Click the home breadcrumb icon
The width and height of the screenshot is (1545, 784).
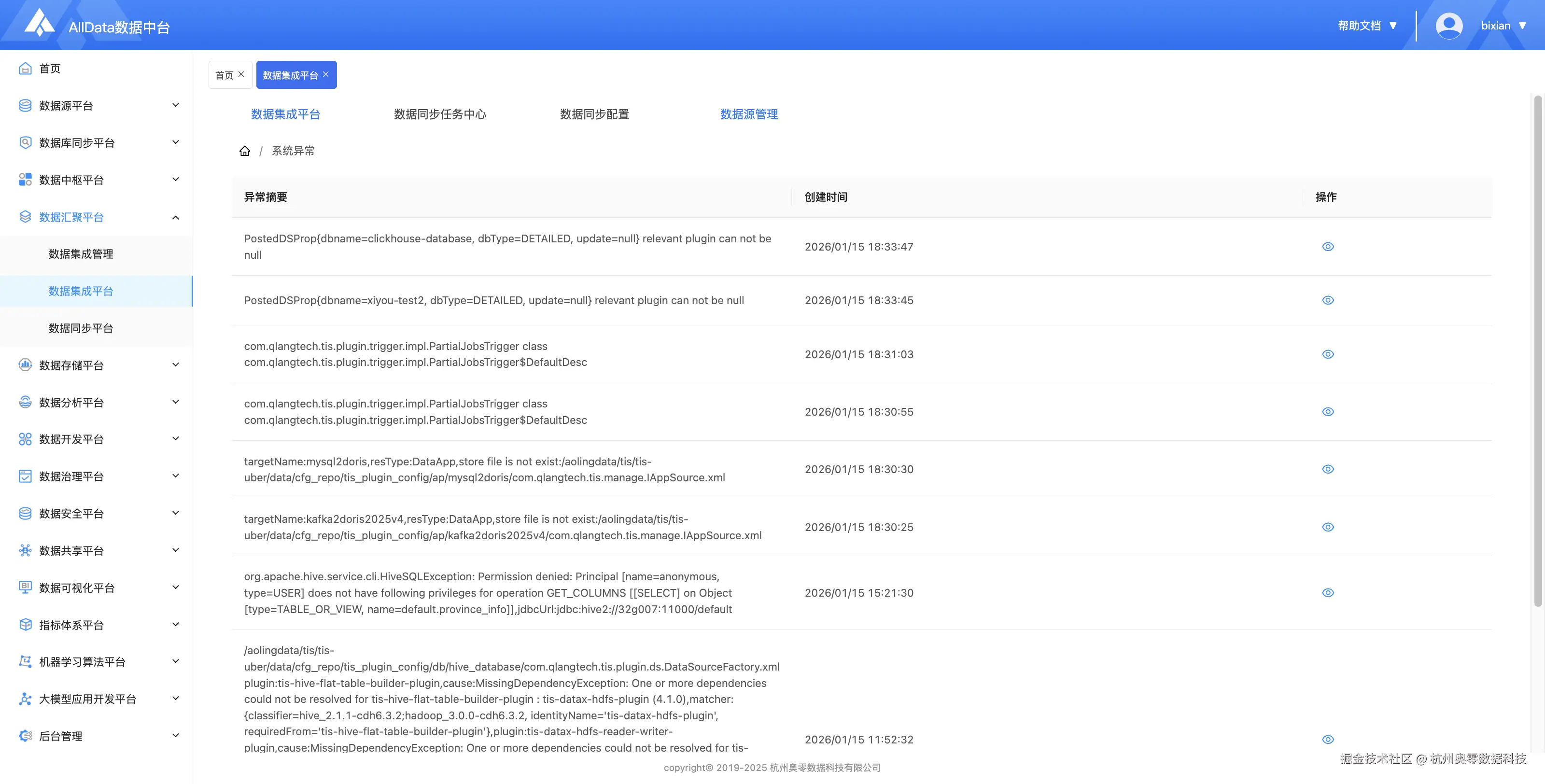click(x=245, y=151)
